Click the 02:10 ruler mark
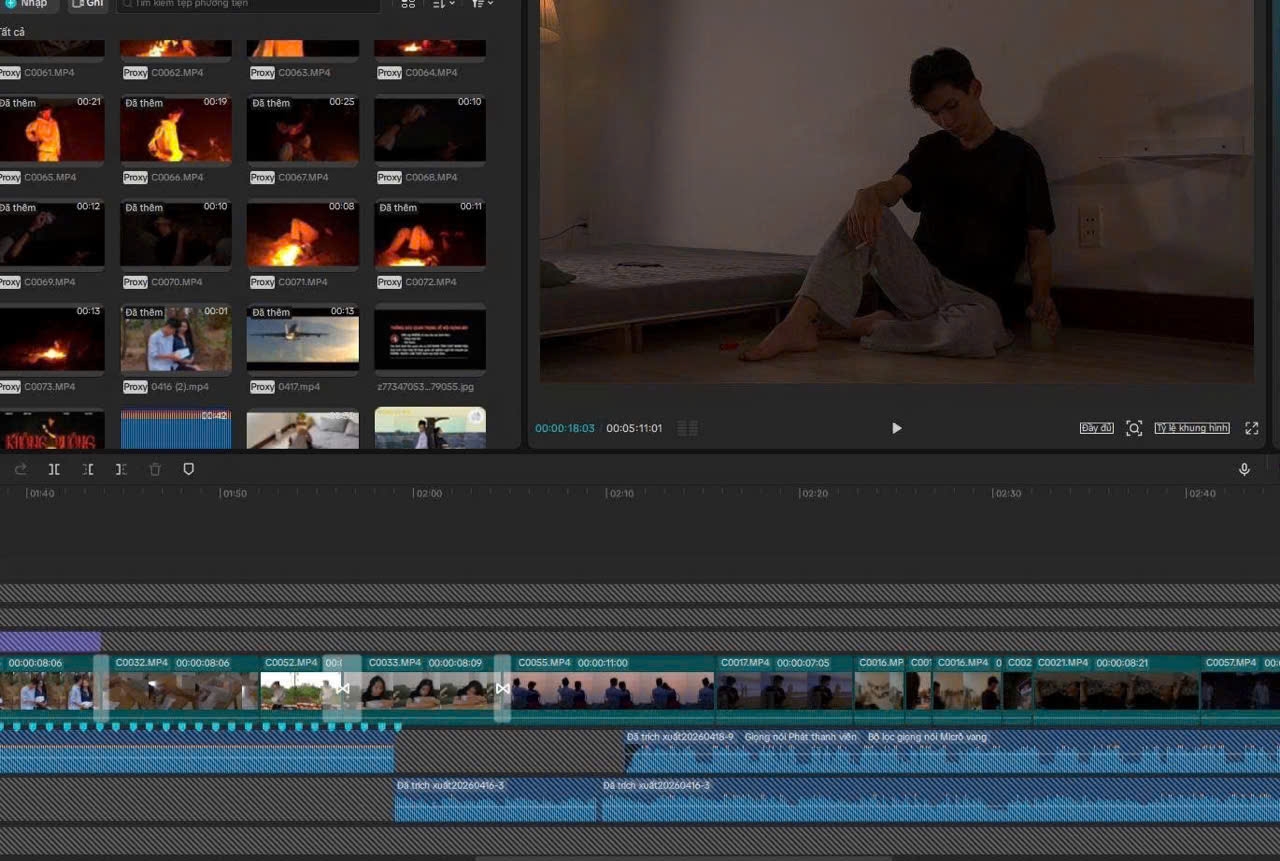This screenshot has width=1280, height=861. point(621,493)
